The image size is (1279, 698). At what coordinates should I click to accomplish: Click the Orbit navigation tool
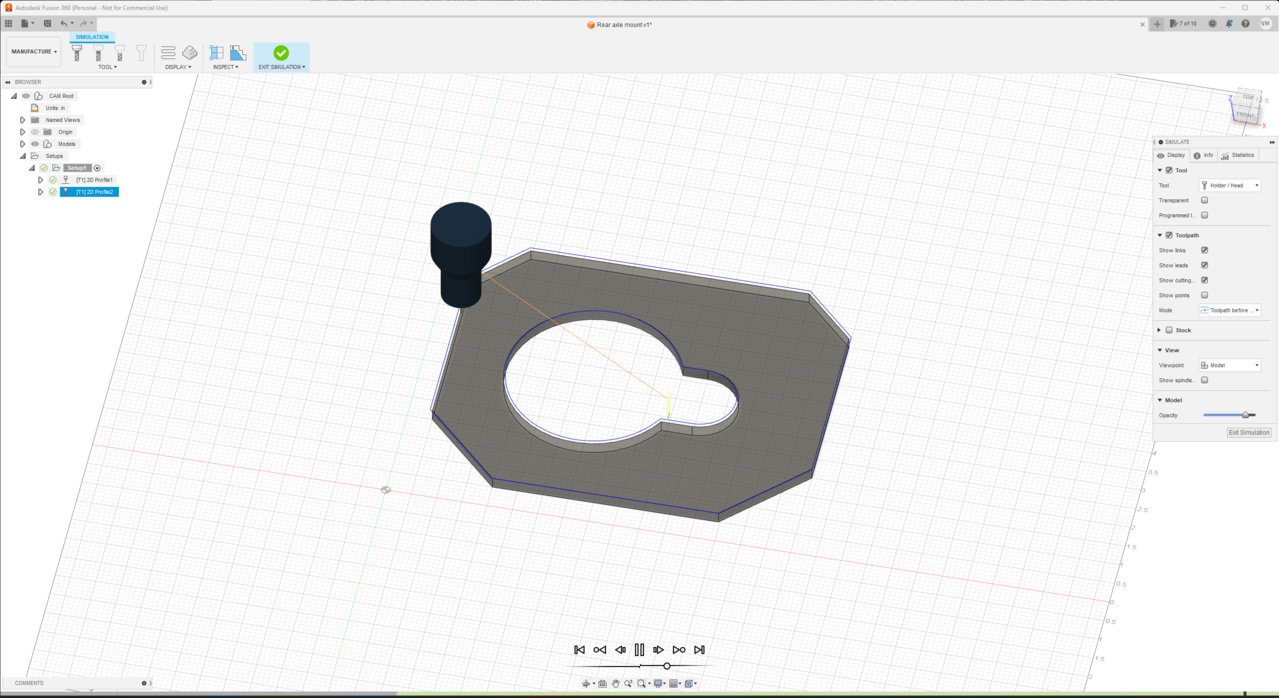(x=588, y=684)
